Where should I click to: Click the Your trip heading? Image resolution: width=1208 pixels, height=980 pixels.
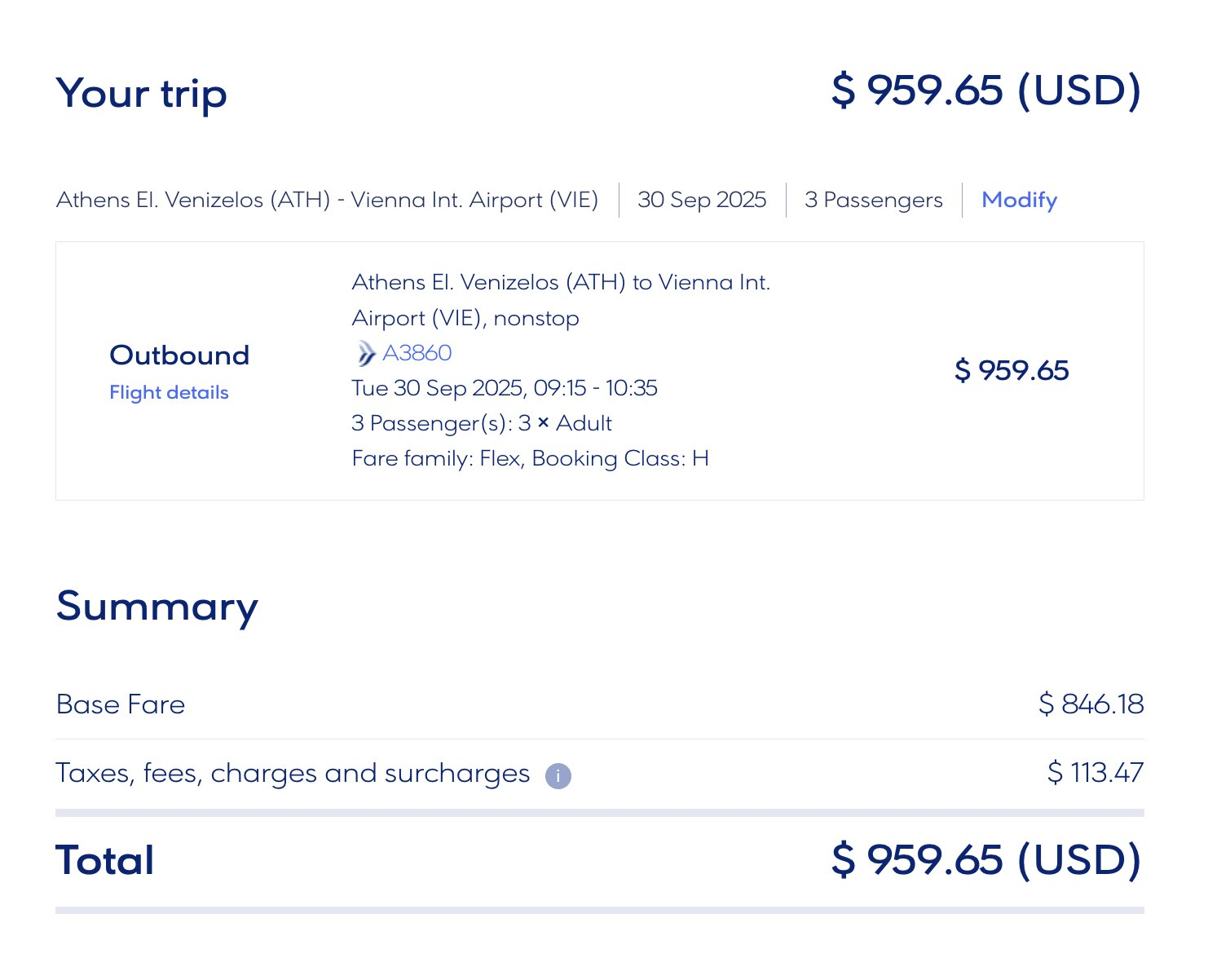click(x=141, y=93)
